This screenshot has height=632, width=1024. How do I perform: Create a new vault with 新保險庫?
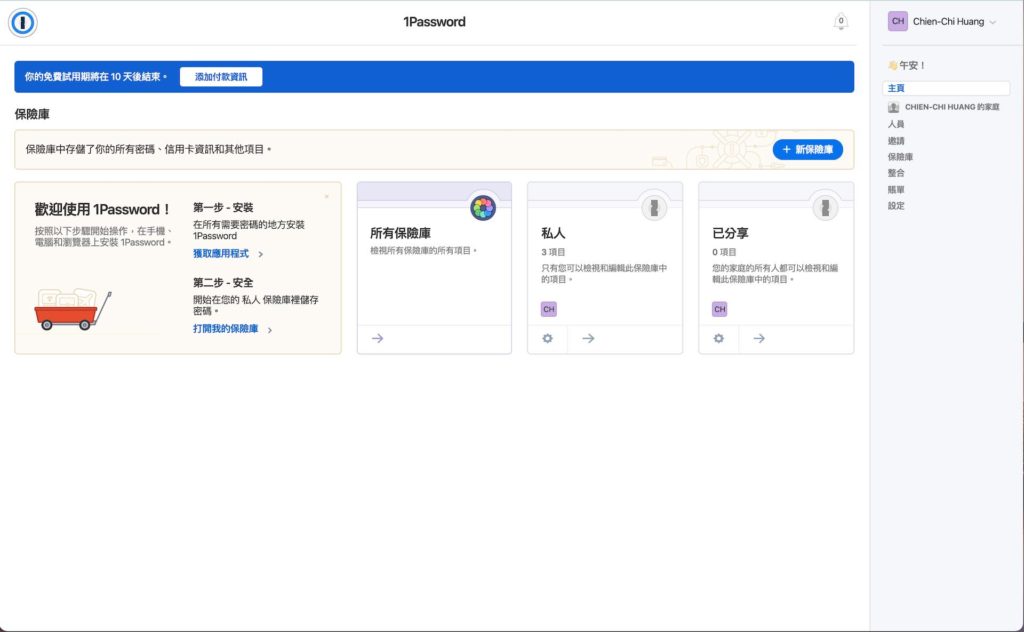[x=807, y=150]
